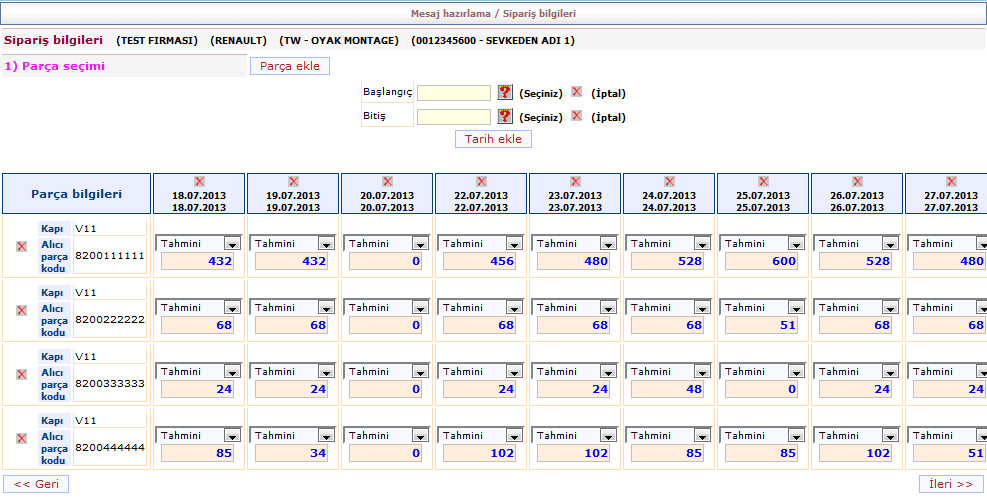Open the Bitiş date picker icon
This screenshot has height=499, width=987.
(x=505, y=116)
